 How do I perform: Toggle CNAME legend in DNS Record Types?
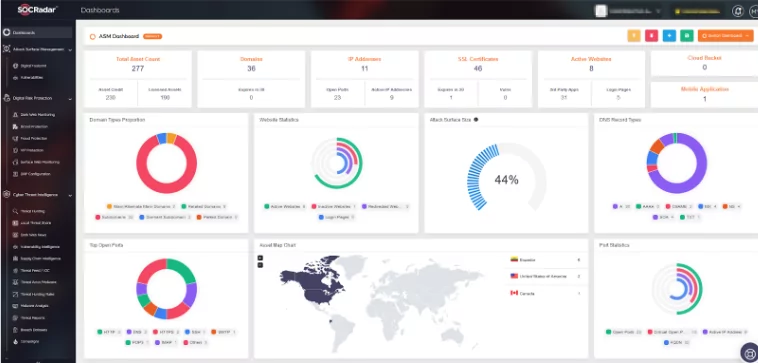coord(680,206)
